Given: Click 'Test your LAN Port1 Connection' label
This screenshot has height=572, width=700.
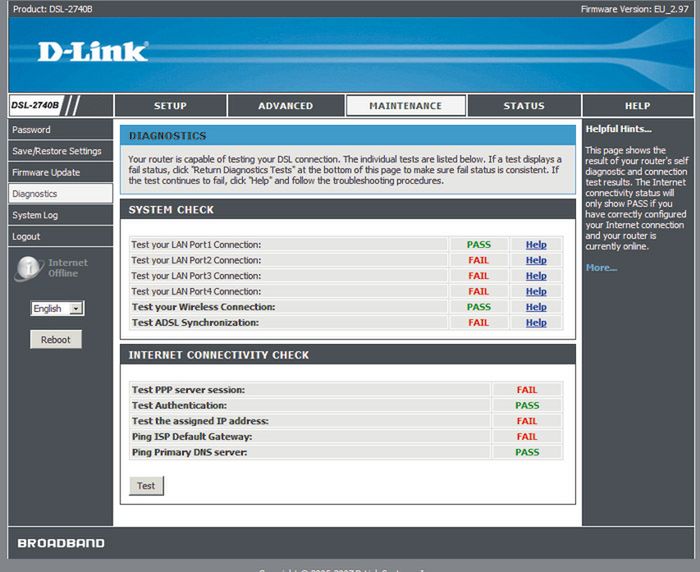Looking at the screenshot, I should point(196,245).
